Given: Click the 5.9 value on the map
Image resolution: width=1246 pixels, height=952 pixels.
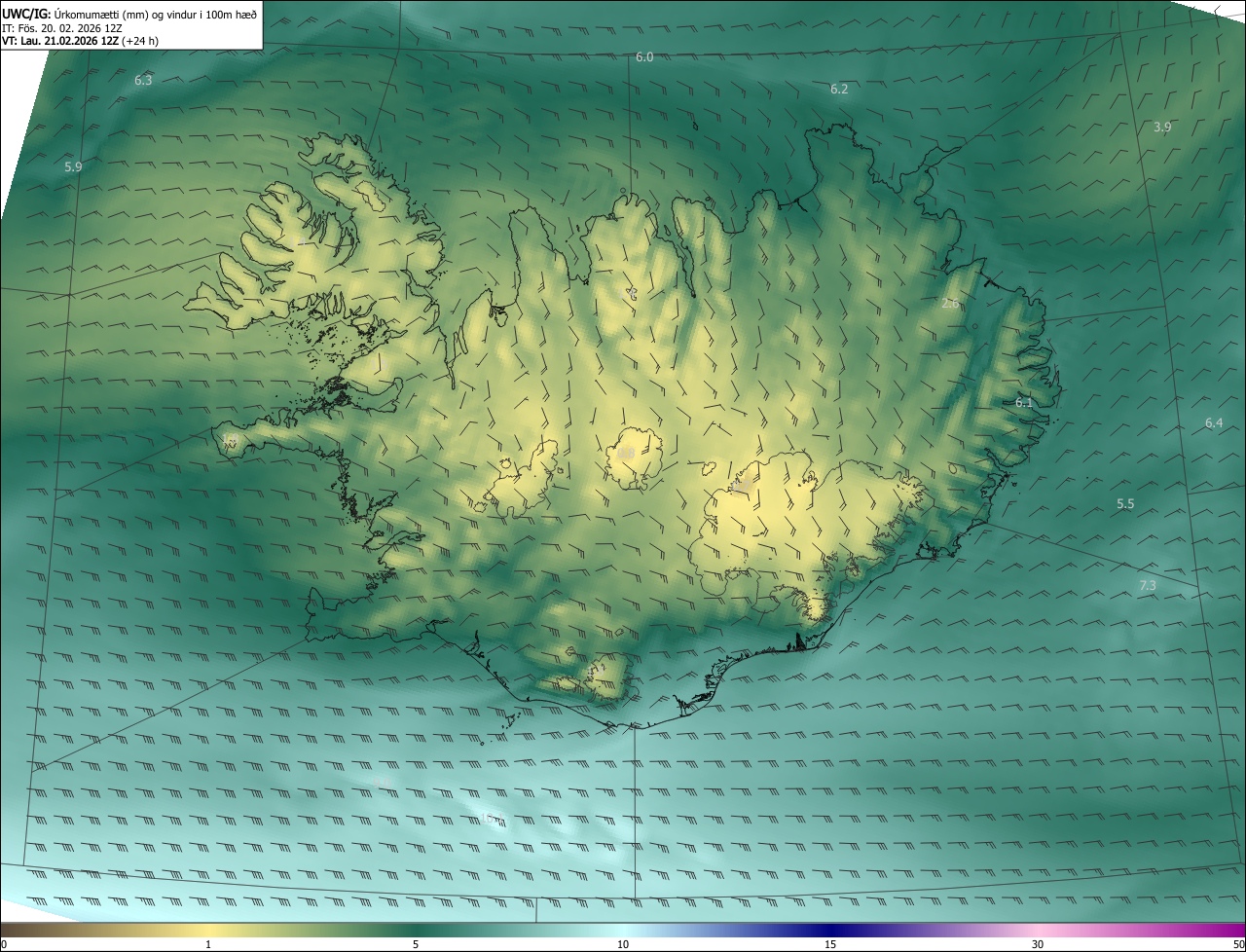Looking at the screenshot, I should click(x=73, y=166).
